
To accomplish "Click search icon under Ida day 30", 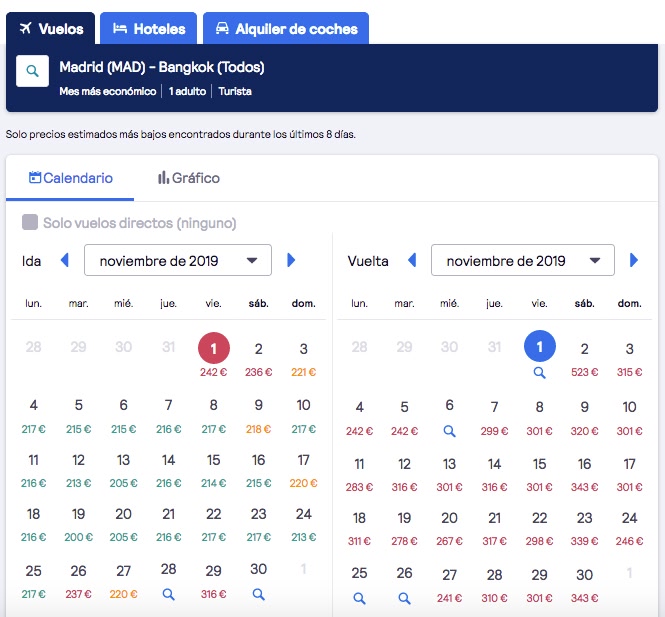I will tap(258, 594).
